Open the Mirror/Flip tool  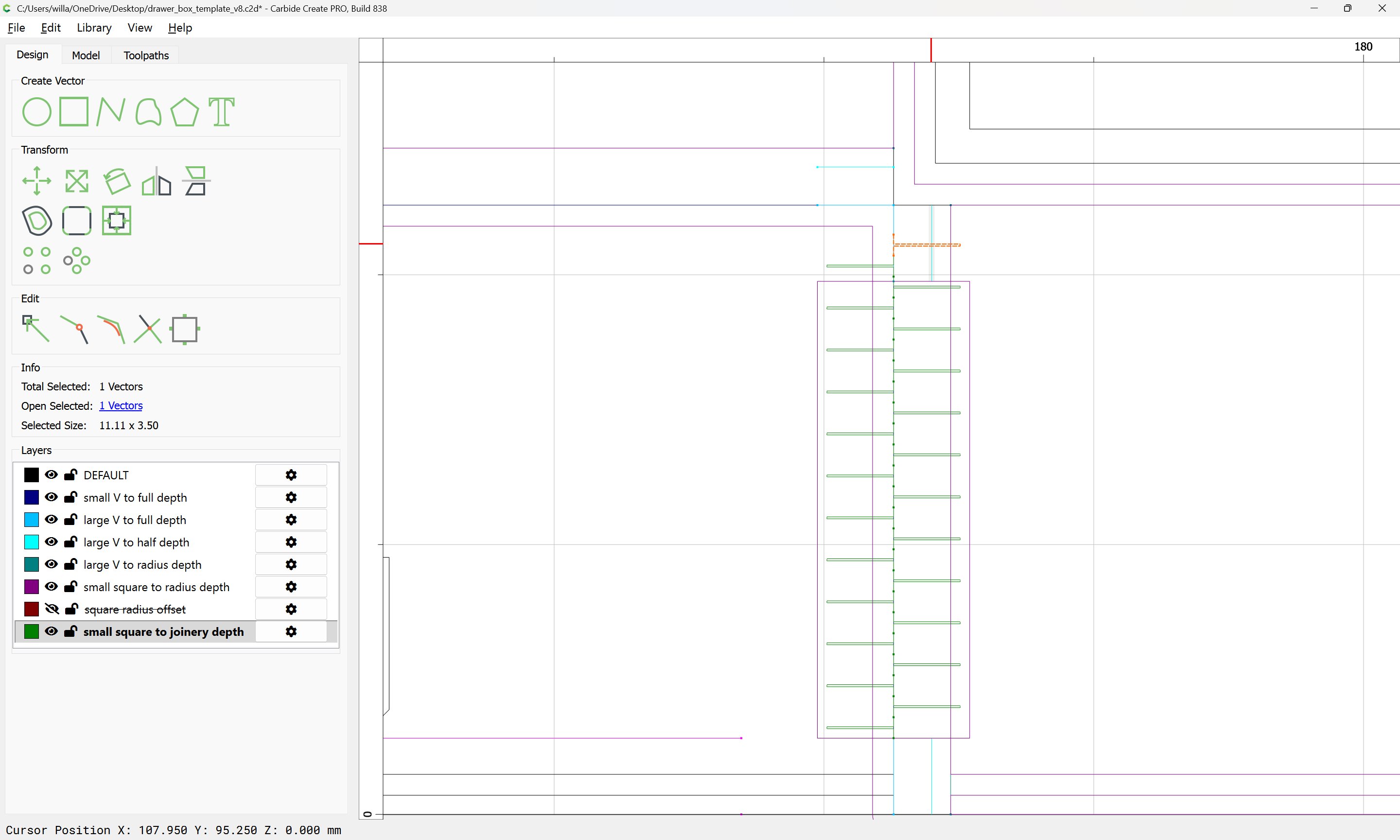click(x=156, y=181)
